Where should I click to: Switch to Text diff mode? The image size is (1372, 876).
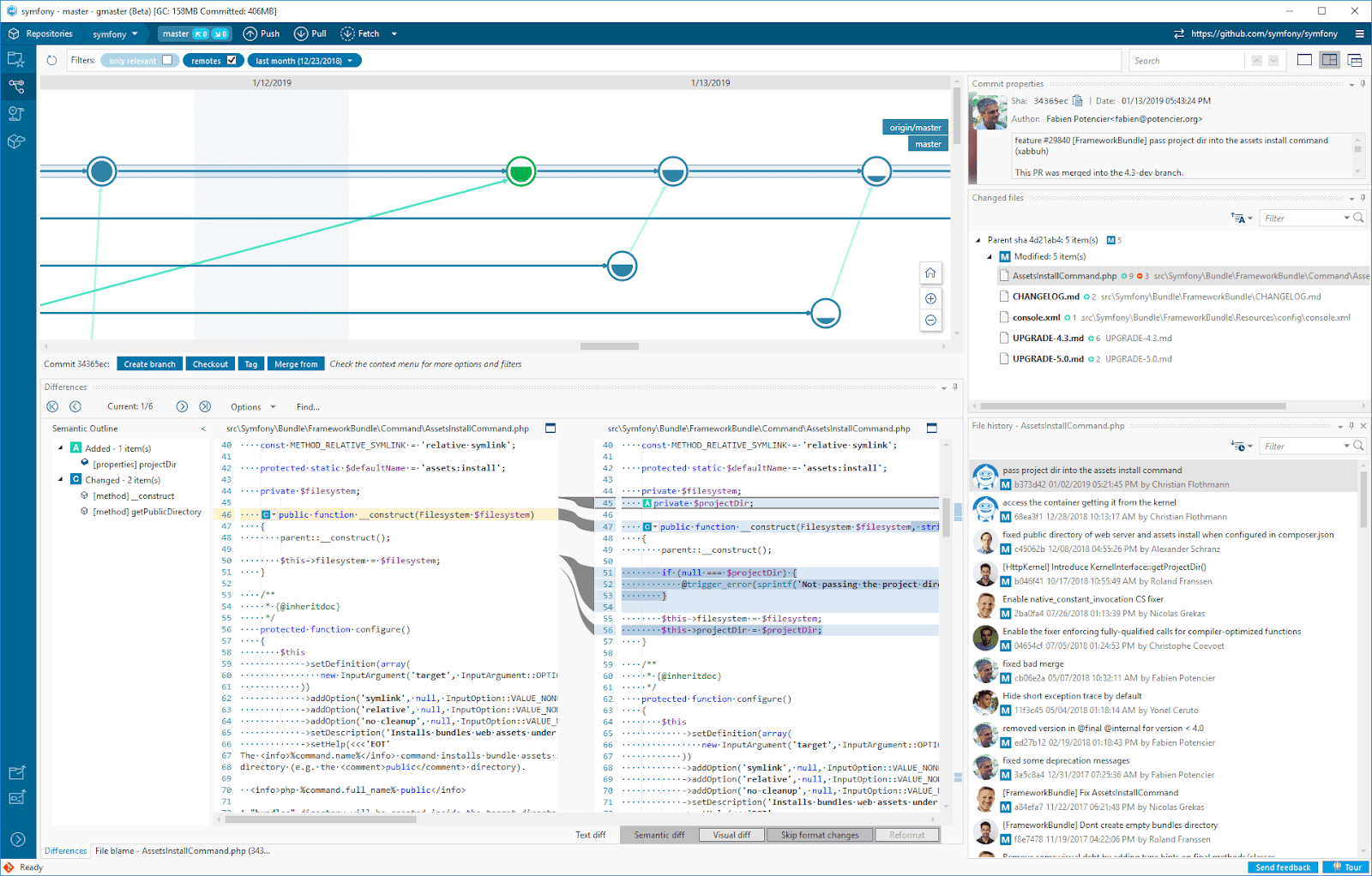(x=590, y=835)
